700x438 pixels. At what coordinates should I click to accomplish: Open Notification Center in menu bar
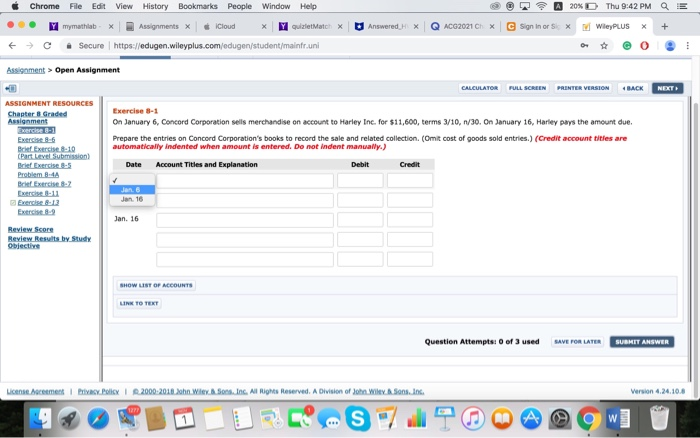[x=682, y=6]
